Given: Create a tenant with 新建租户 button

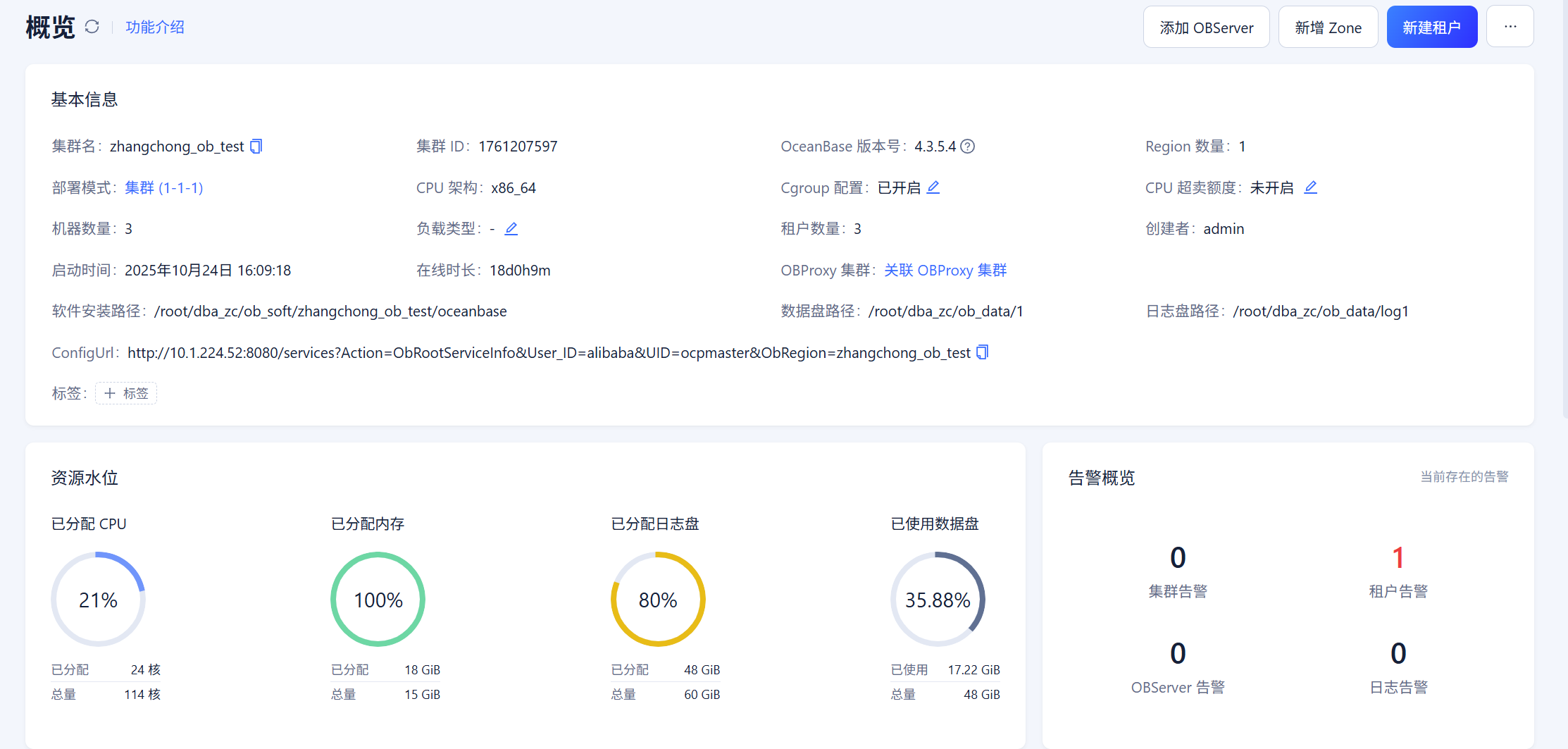Looking at the screenshot, I should [x=1431, y=27].
